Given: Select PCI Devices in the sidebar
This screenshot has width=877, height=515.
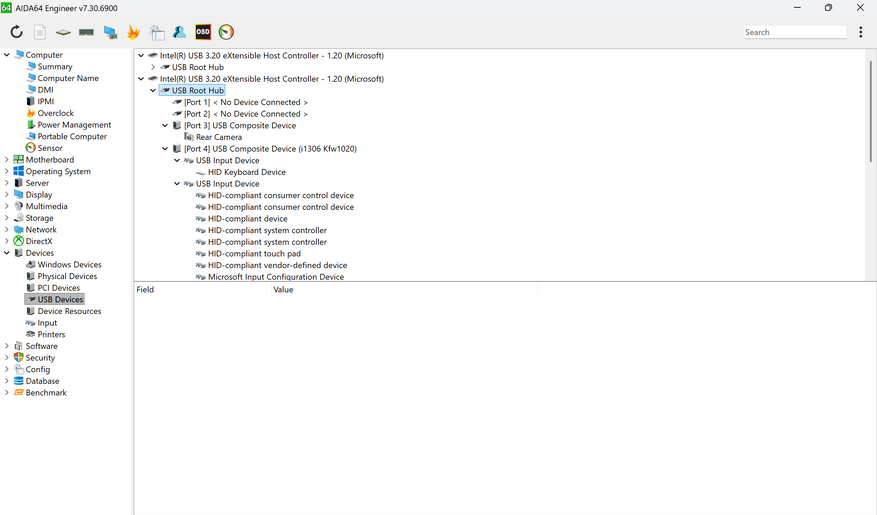Looking at the screenshot, I should pos(59,288).
